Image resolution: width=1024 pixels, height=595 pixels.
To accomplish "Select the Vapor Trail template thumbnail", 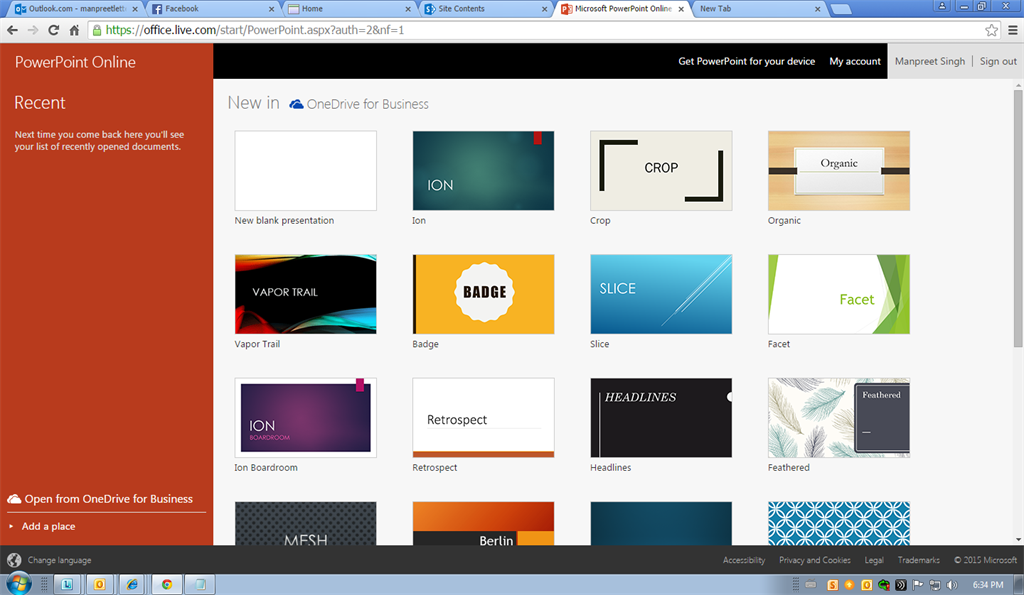I will tap(306, 294).
